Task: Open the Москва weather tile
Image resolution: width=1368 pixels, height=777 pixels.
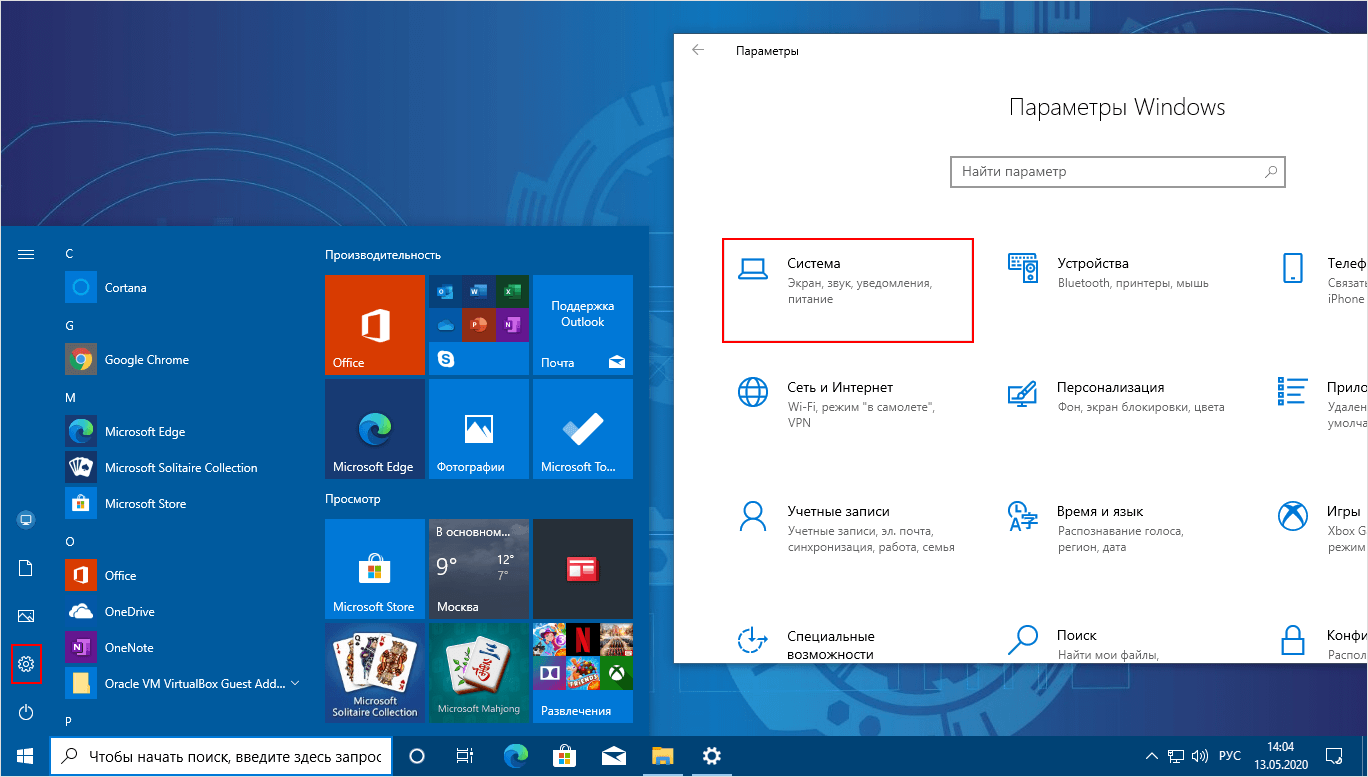Action: pos(479,569)
